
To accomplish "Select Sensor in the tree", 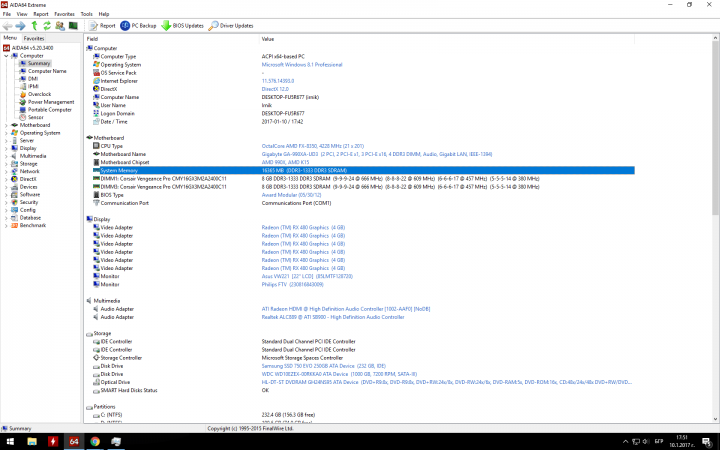I will pos(35,118).
